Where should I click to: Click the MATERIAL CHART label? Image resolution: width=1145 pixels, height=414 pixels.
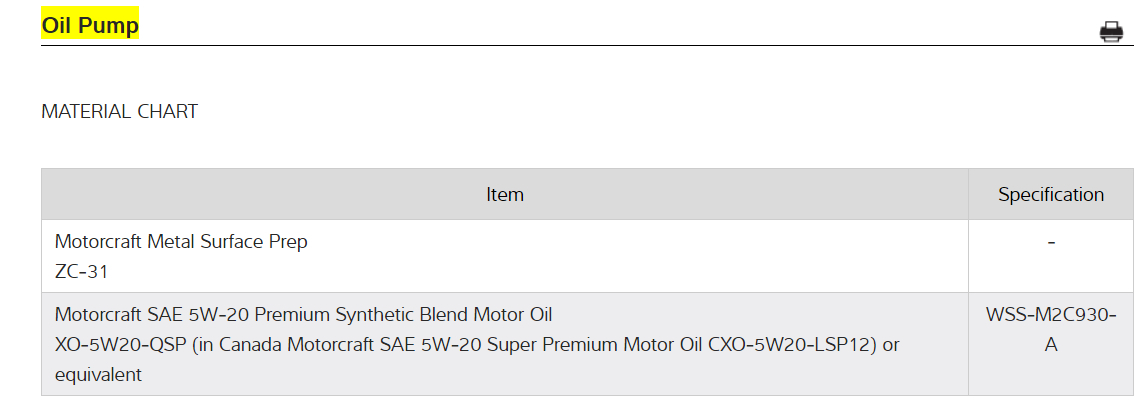(119, 111)
